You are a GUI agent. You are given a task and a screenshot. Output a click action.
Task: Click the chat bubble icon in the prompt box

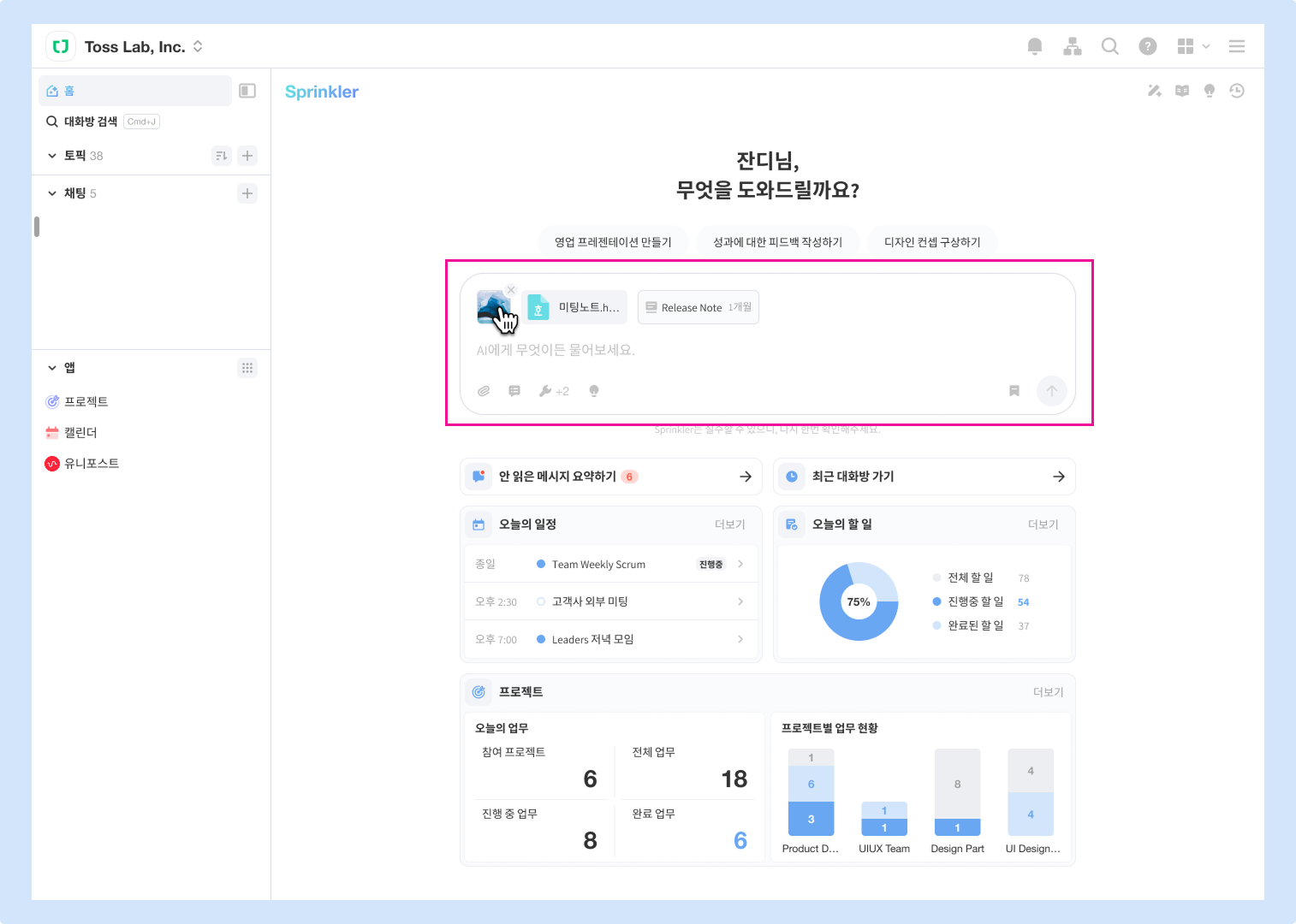514,391
